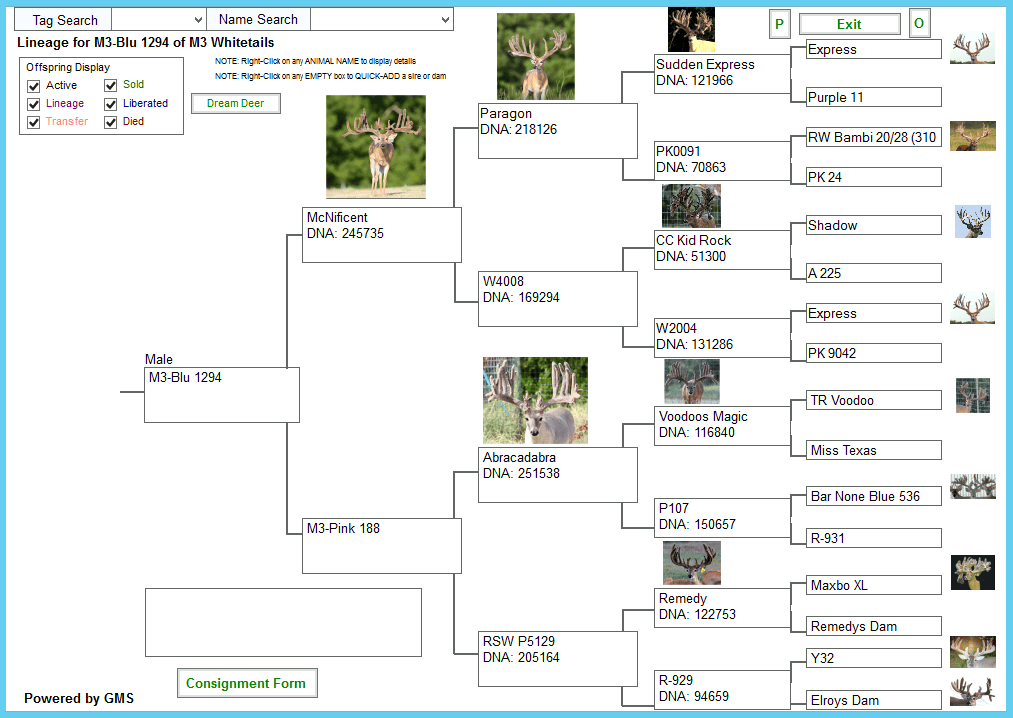Click the McNificent deer photo
This screenshot has width=1013, height=718.
375,147
